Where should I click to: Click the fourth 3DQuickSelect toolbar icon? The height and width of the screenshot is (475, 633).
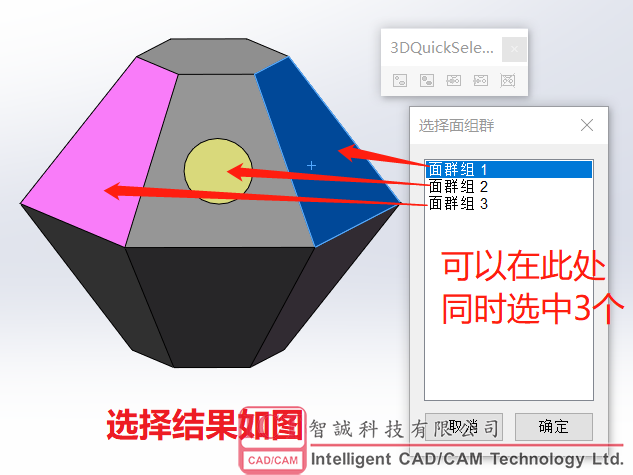(x=480, y=80)
